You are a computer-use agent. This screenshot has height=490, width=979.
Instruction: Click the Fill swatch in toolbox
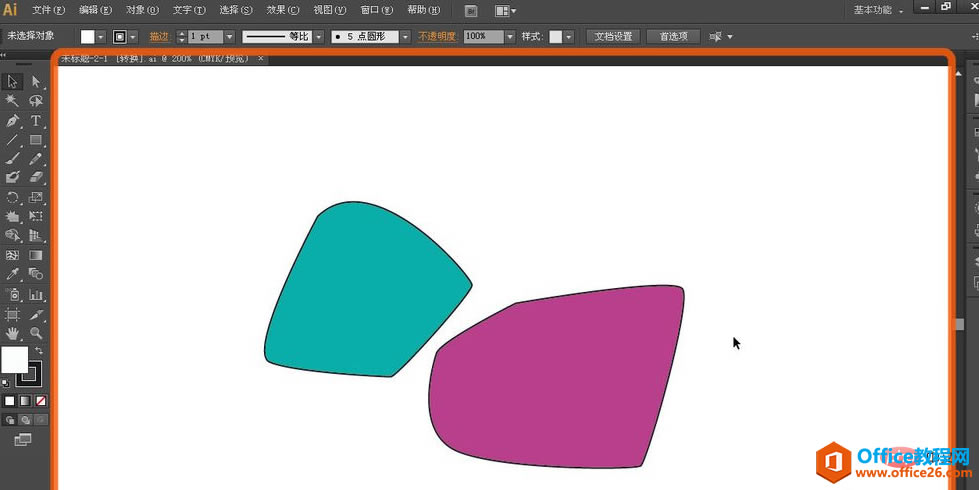pyautogui.click(x=14, y=360)
